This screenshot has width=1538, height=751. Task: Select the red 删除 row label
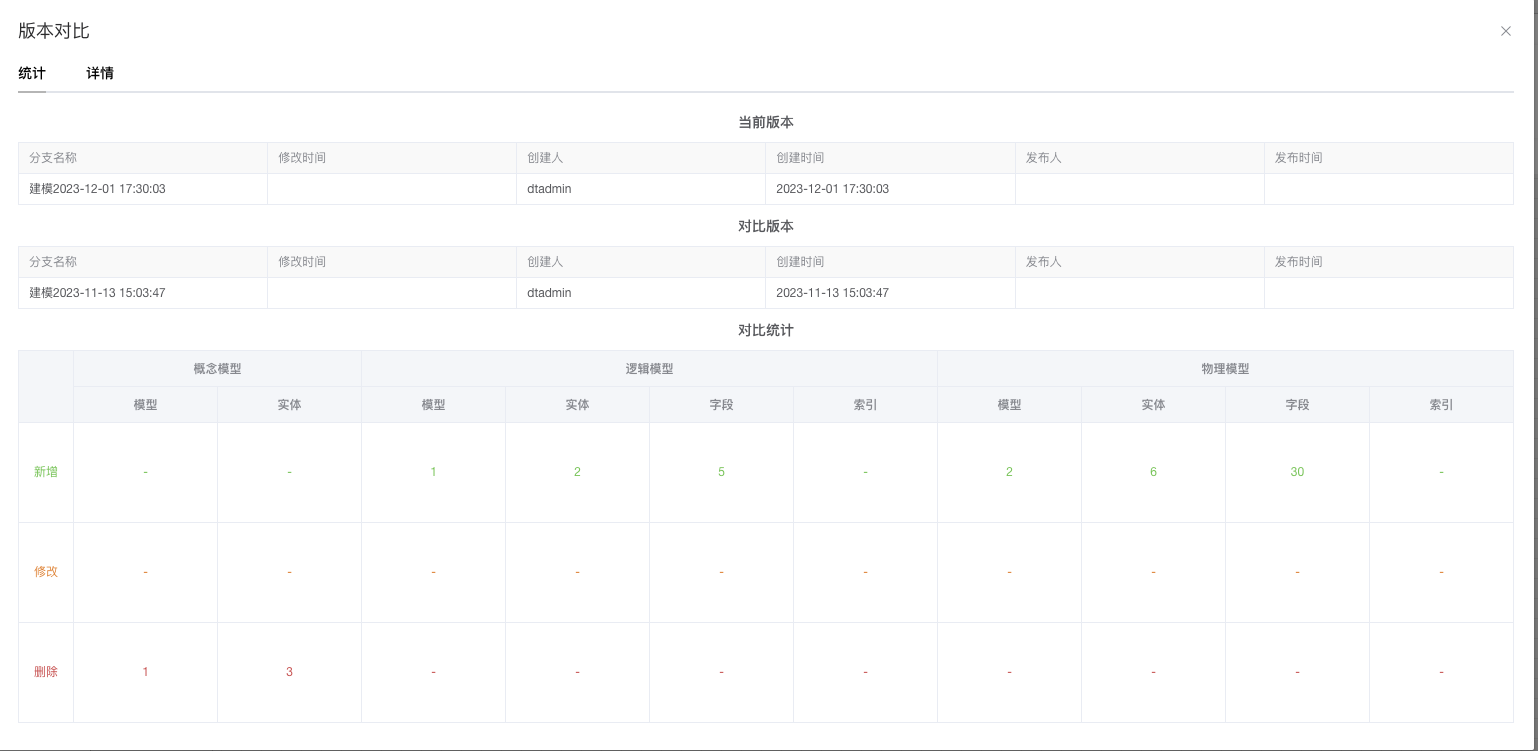pyautogui.click(x=46, y=672)
